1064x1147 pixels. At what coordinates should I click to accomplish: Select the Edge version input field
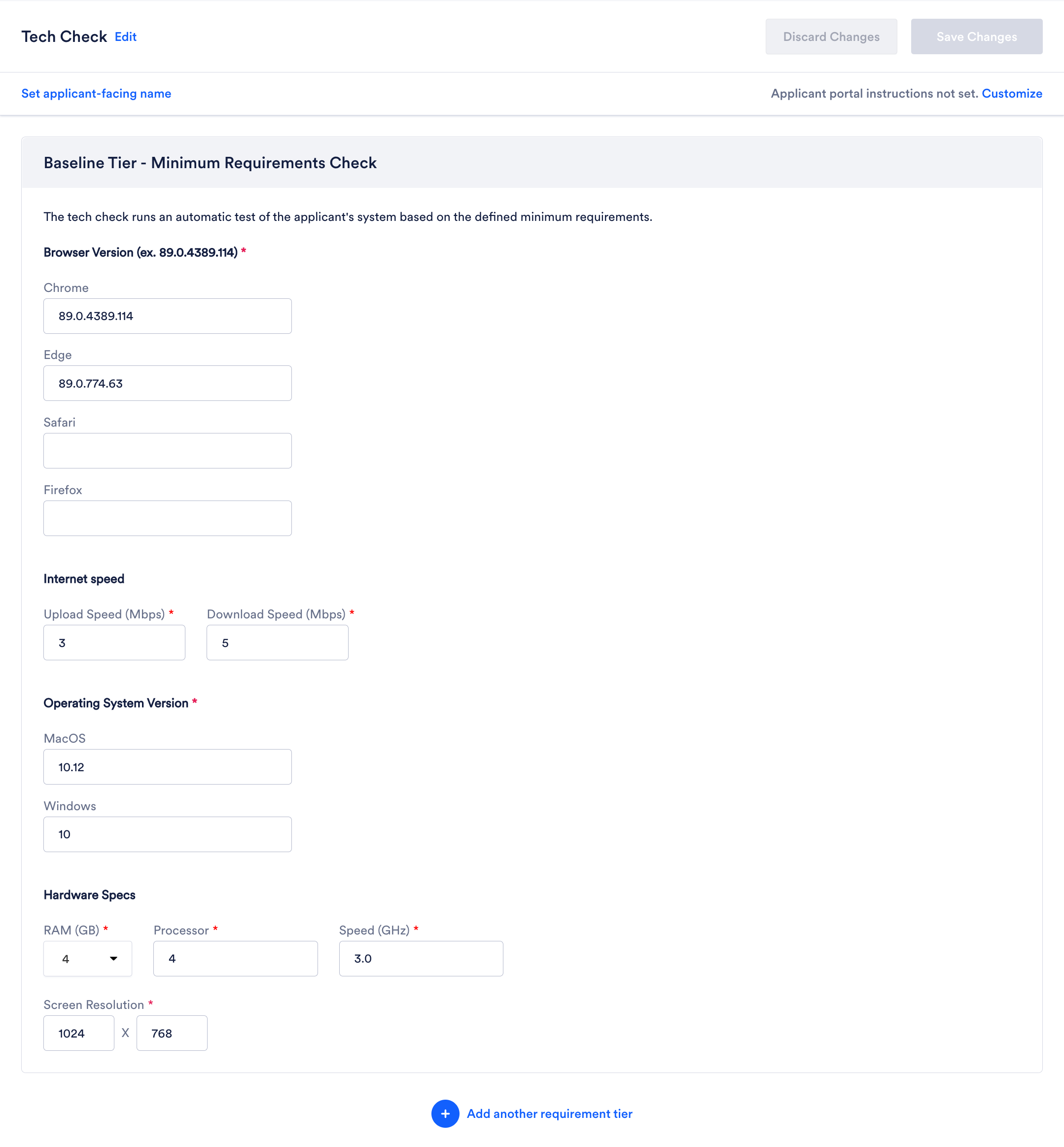click(x=168, y=384)
